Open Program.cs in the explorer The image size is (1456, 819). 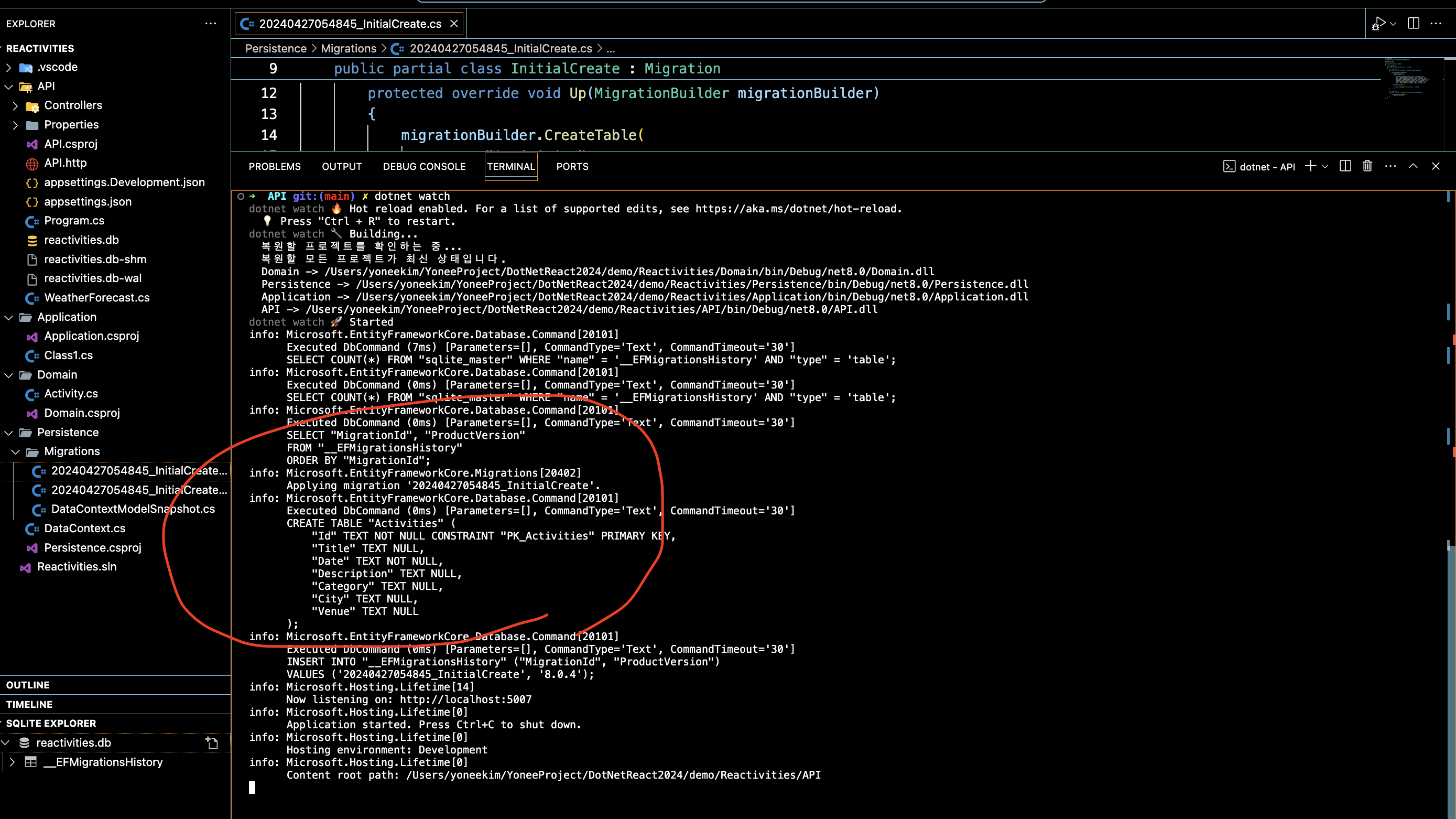74,221
